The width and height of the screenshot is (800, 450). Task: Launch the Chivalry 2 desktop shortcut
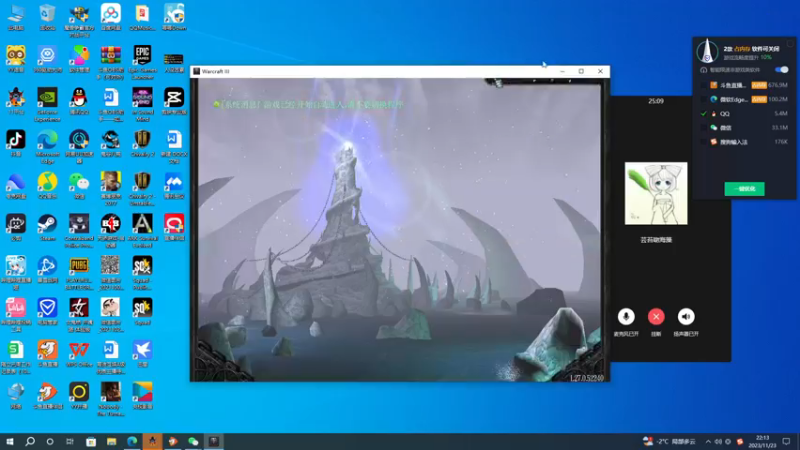[x=142, y=143]
